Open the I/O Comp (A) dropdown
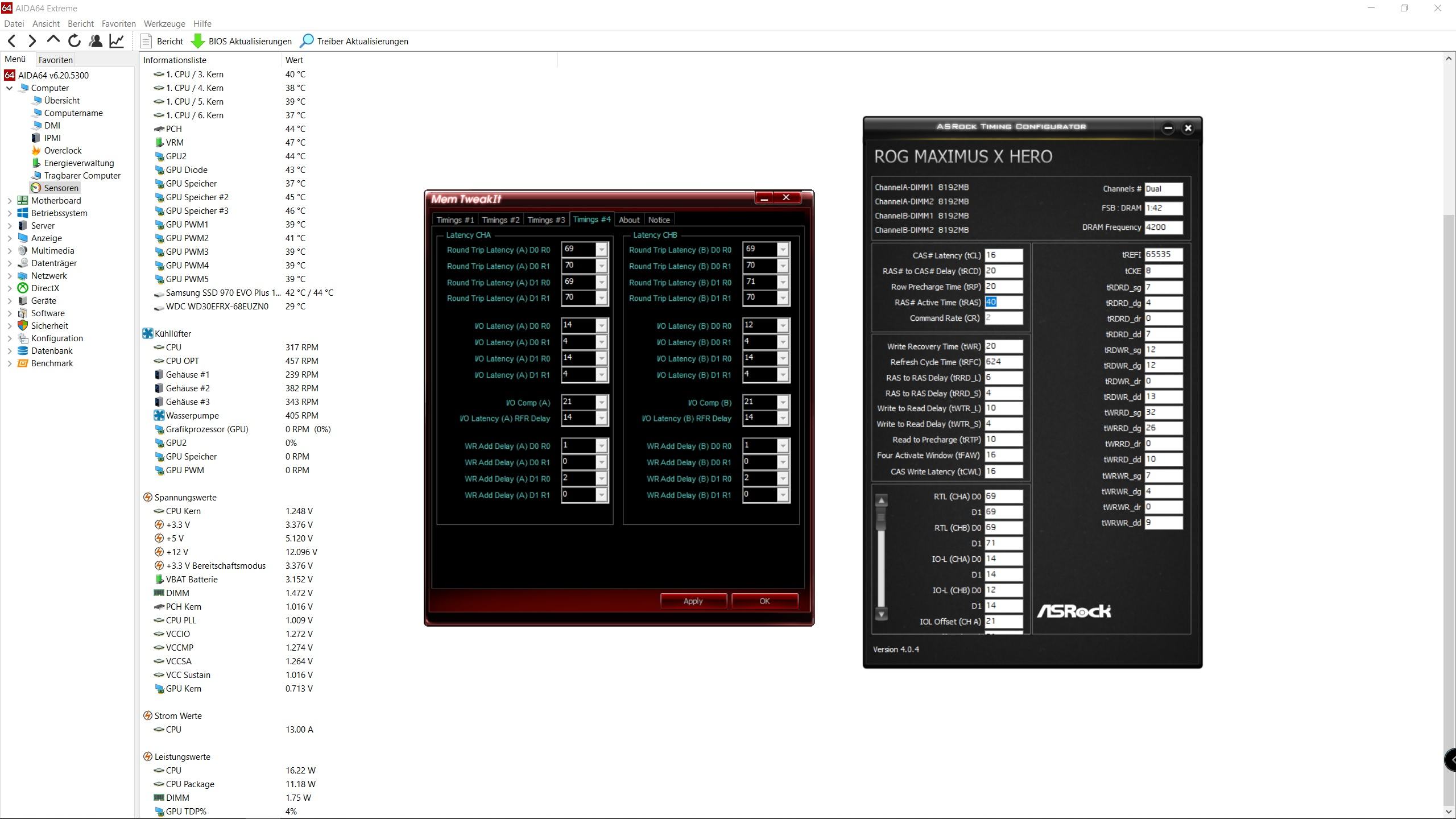This screenshot has width=1456, height=819. (x=601, y=403)
